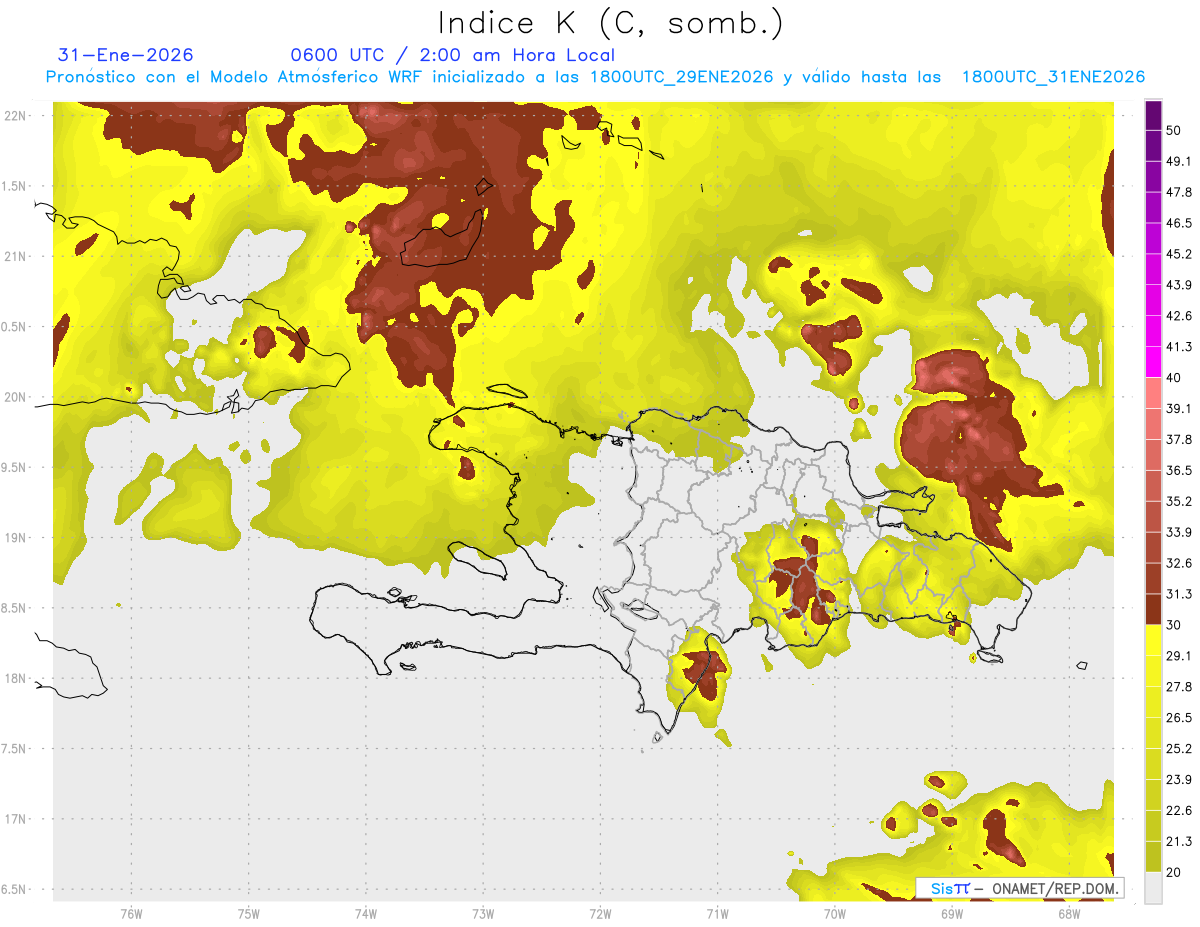This screenshot has height=927, width=1200.
Task: Click the '35.2' color scale value
Action: click(1179, 501)
